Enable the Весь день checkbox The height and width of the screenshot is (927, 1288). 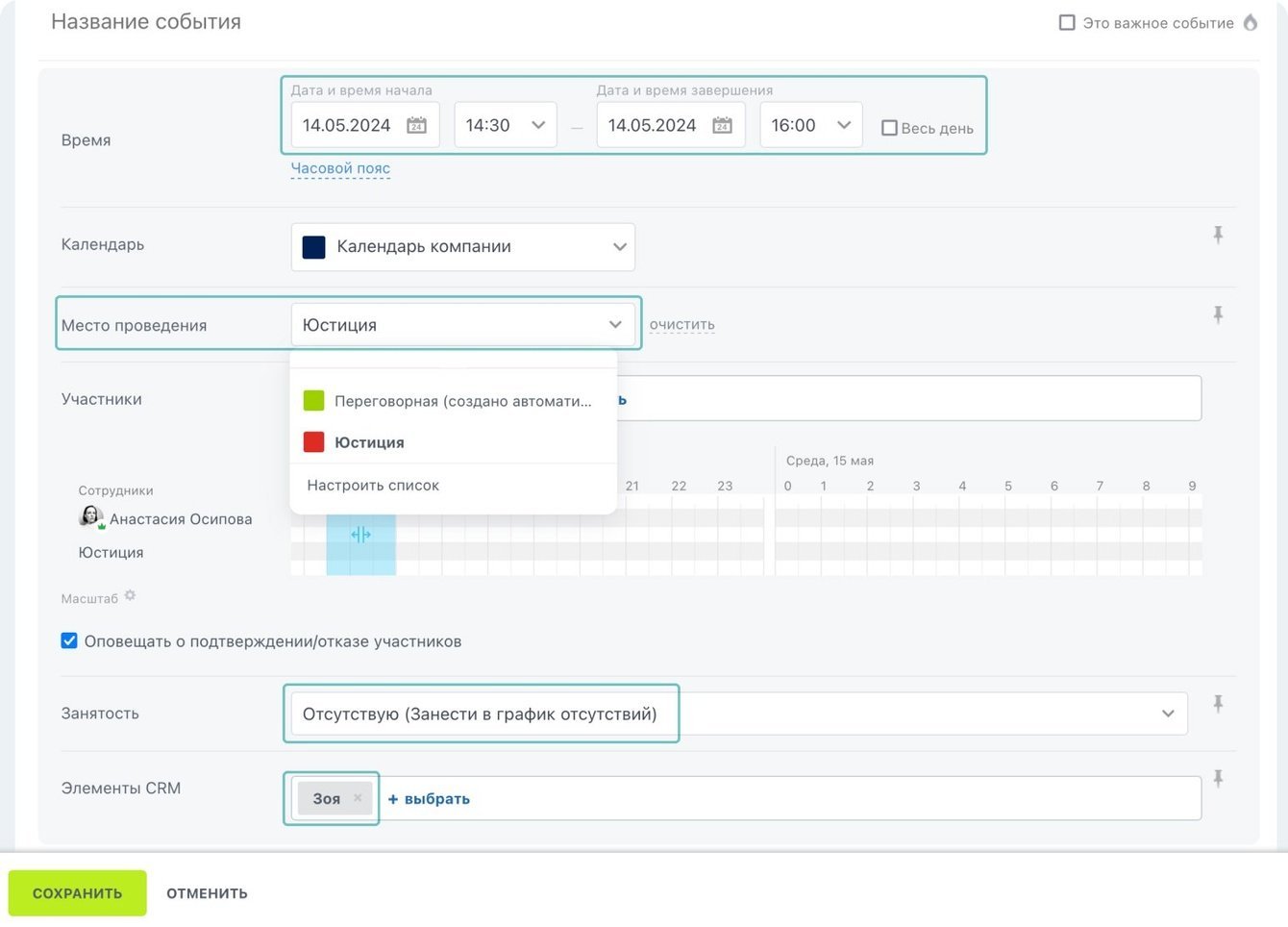coord(889,128)
